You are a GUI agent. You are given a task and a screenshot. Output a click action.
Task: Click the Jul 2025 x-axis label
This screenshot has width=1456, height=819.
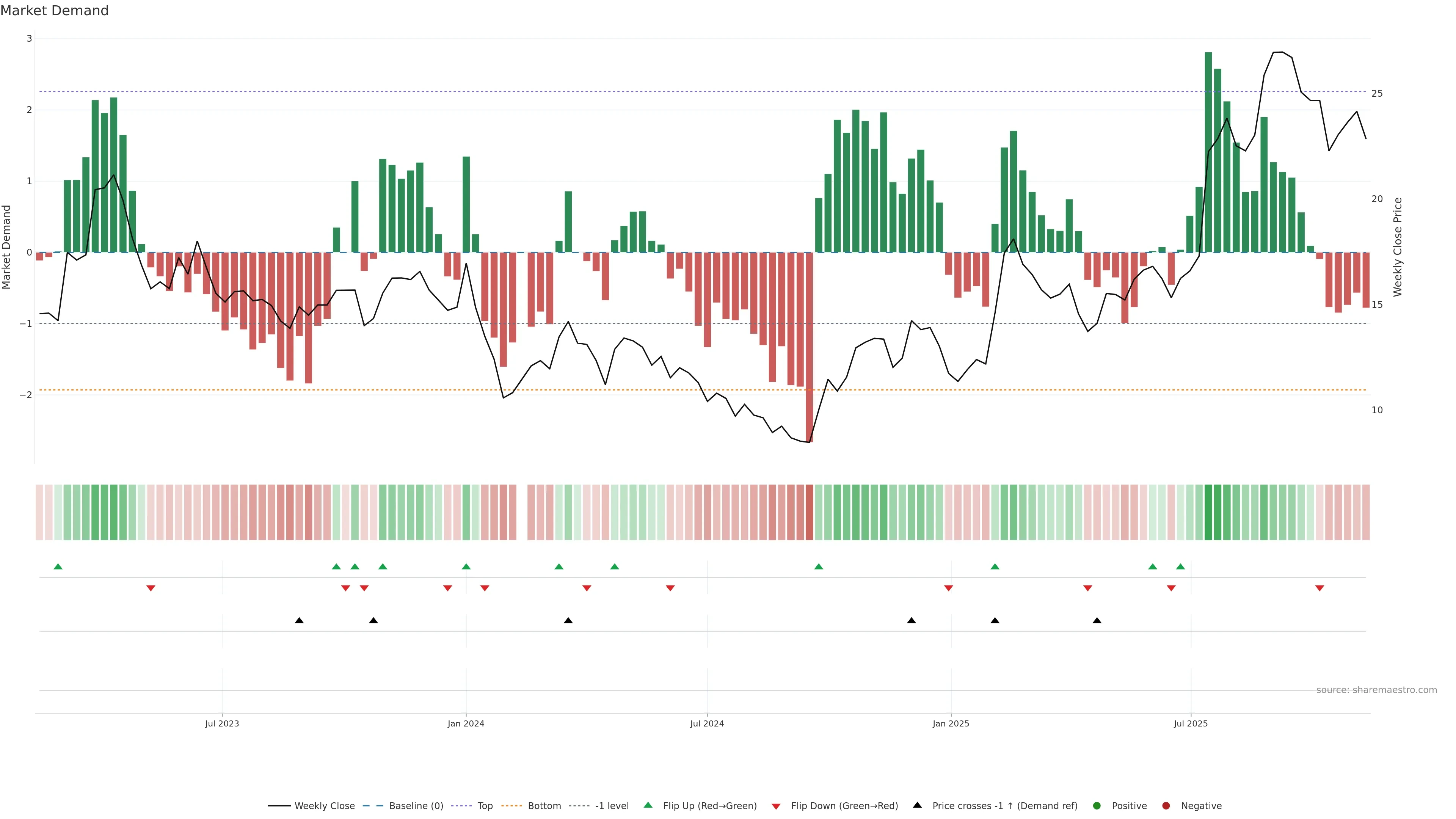click(1190, 723)
